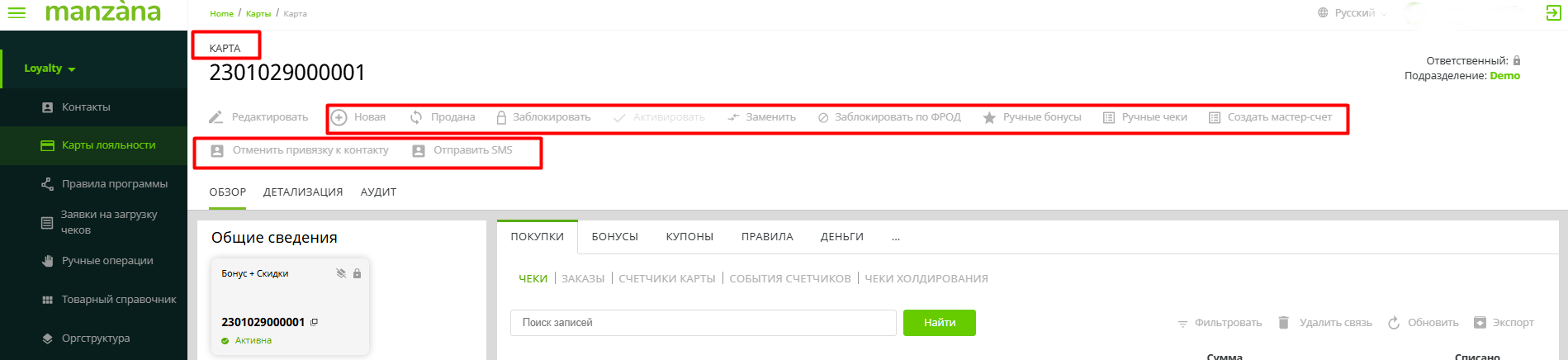This screenshot has width=1568, height=360.
Task: Click the card number heading 2301029000001
Action: pos(287,73)
